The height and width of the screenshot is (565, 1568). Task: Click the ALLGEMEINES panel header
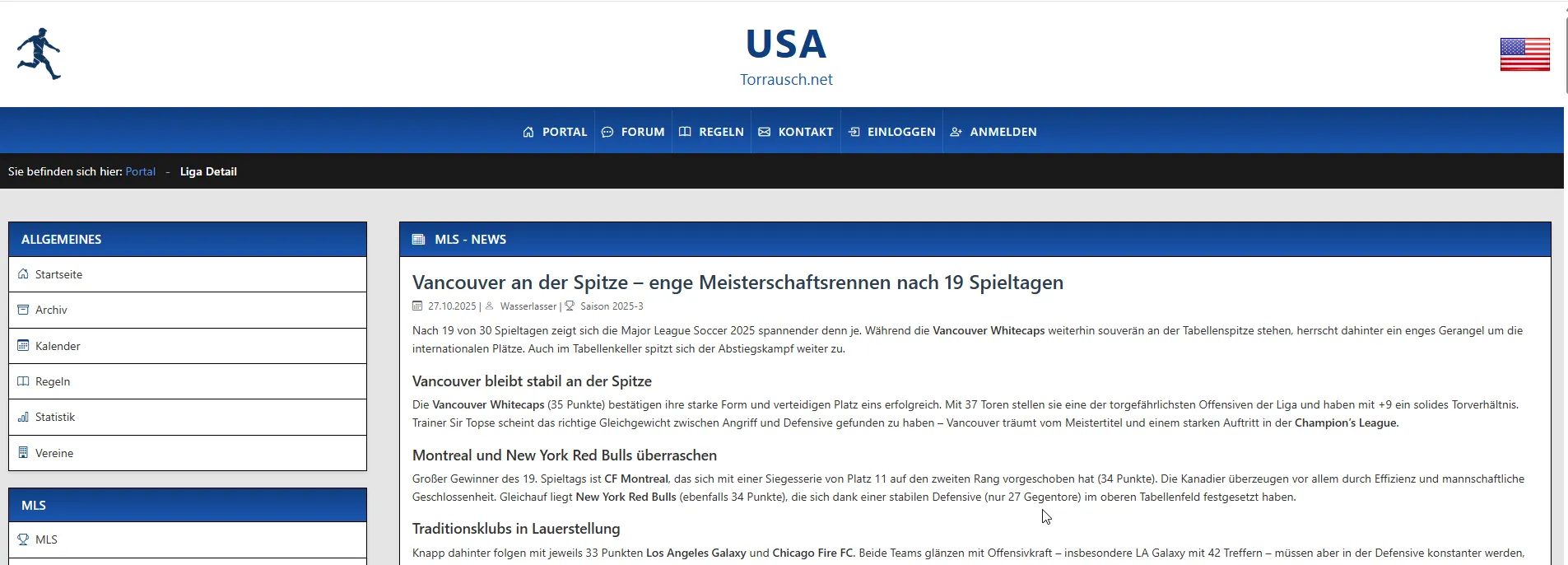click(x=188, y=240)
